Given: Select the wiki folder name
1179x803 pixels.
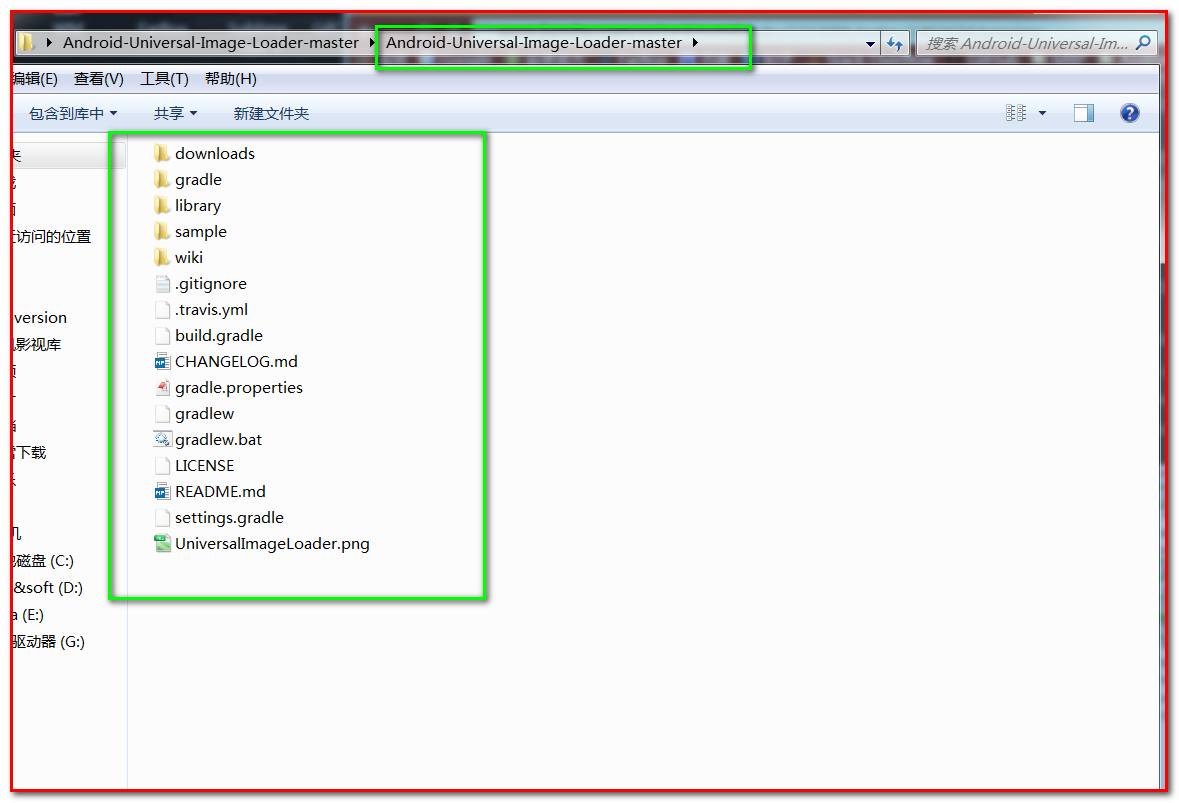Looking at the screenshot, I should (189, 258).
